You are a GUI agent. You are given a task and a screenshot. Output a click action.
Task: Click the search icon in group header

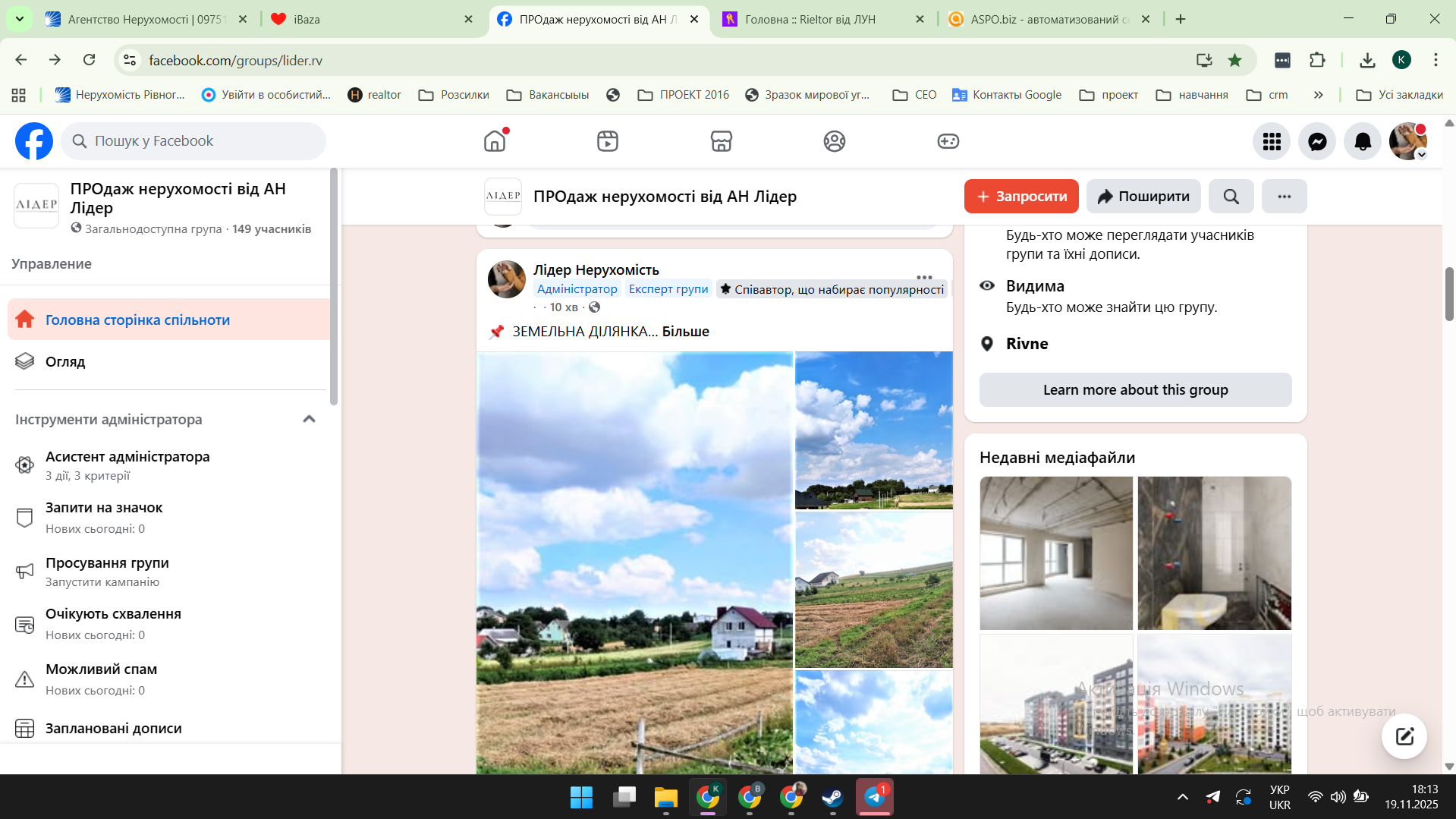(1231, 197)
